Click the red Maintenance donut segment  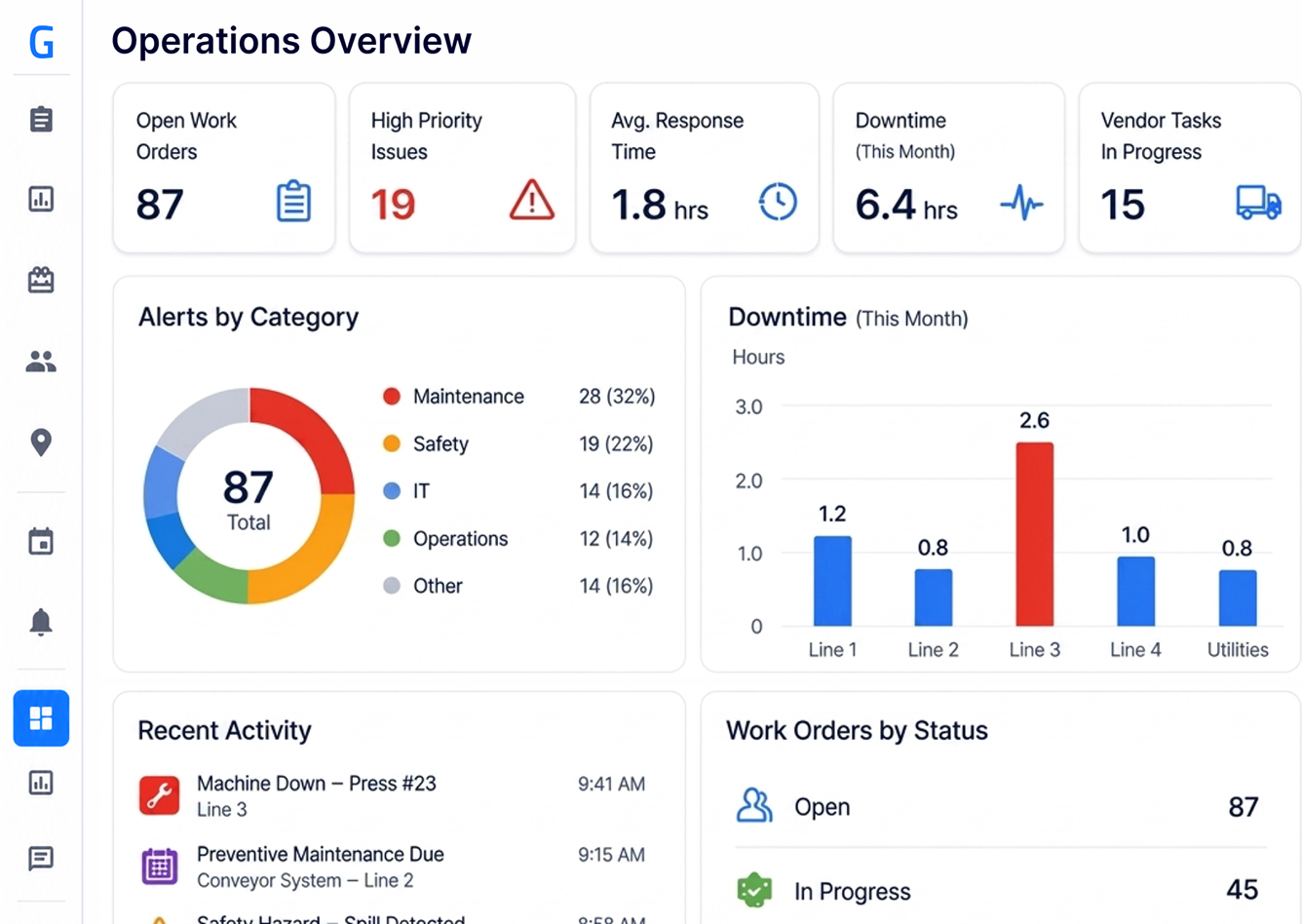pyautogui.click(x=312, y=434)
